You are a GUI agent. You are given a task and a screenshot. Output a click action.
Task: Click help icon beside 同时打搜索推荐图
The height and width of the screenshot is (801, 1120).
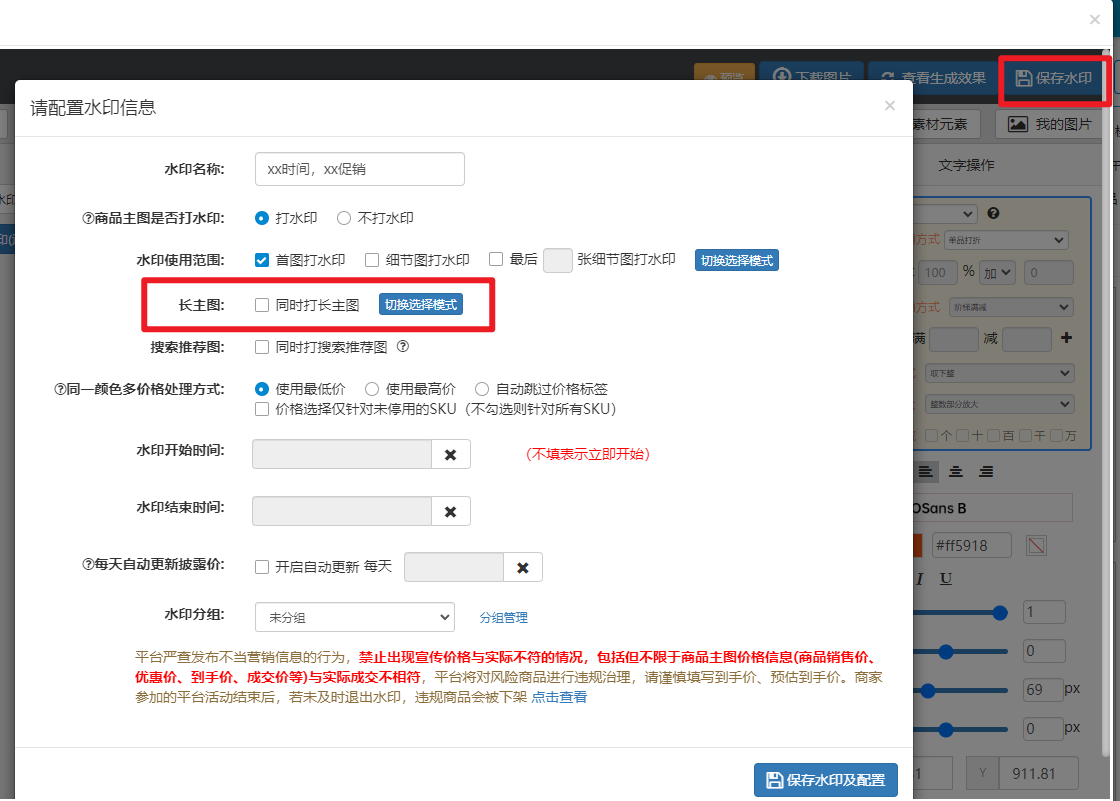click(403, 347)
